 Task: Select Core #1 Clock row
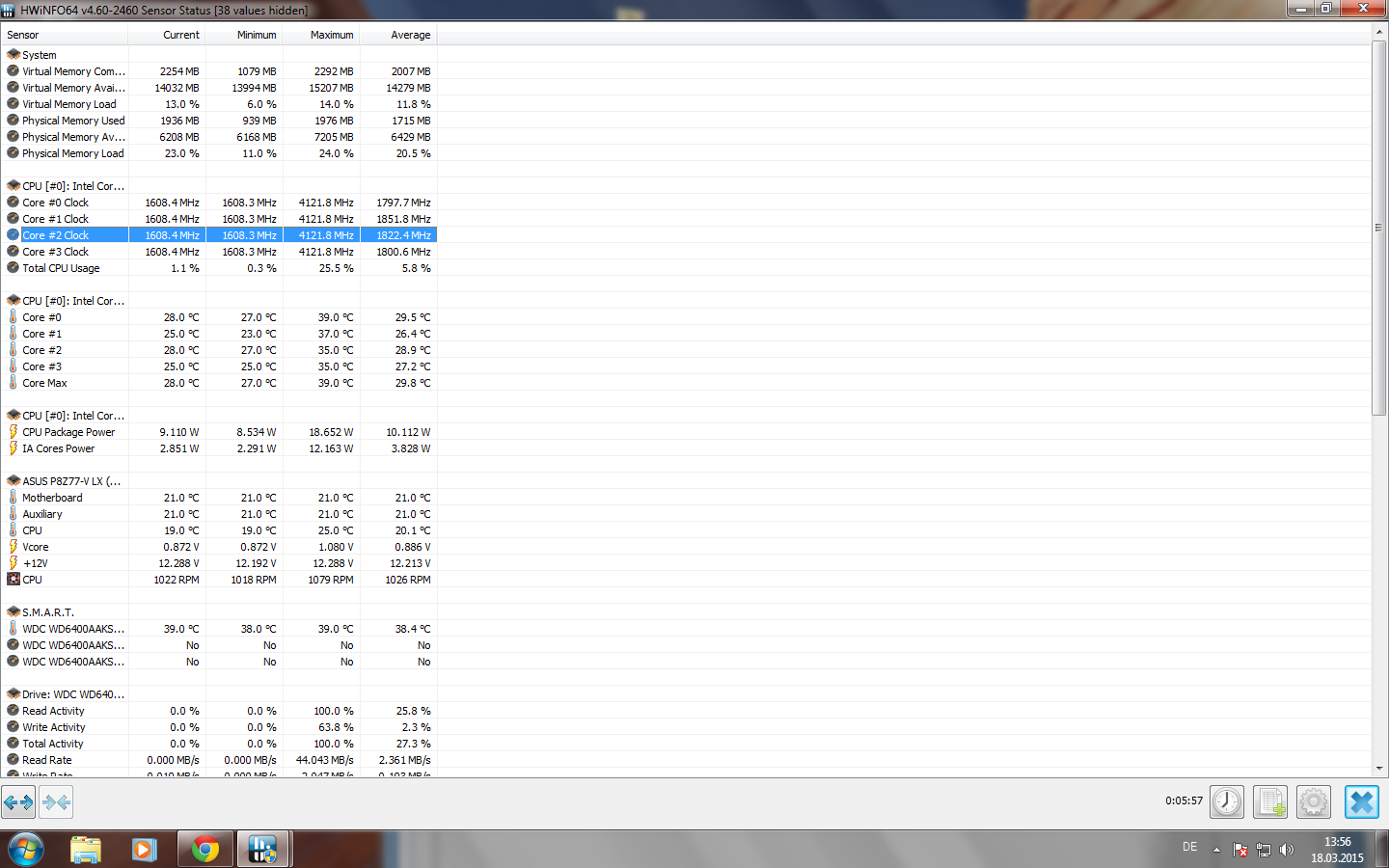219,219
